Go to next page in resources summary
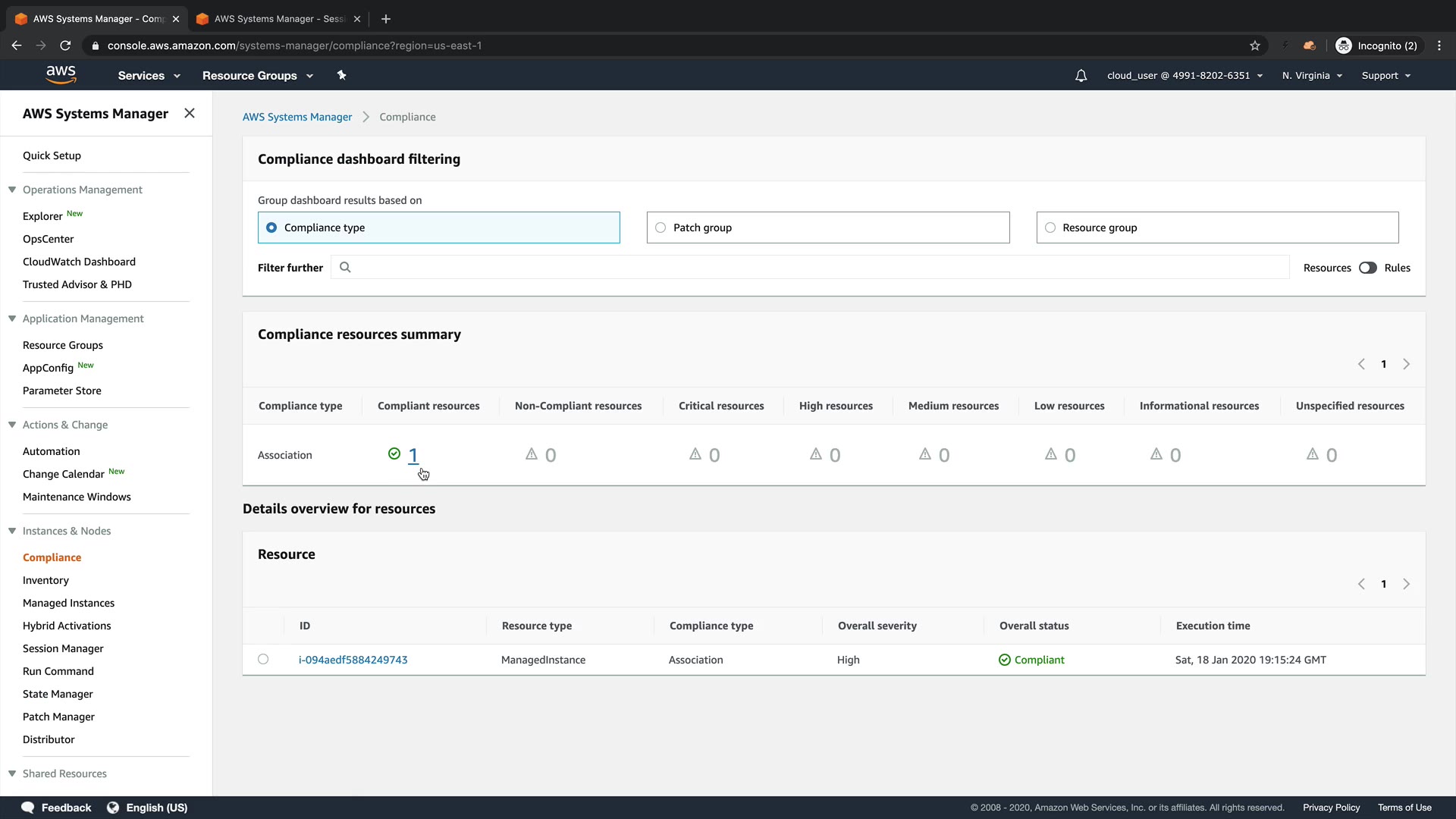This screenshot has height=819, width=1456. pyautogui.click(x=1406, y=364)
